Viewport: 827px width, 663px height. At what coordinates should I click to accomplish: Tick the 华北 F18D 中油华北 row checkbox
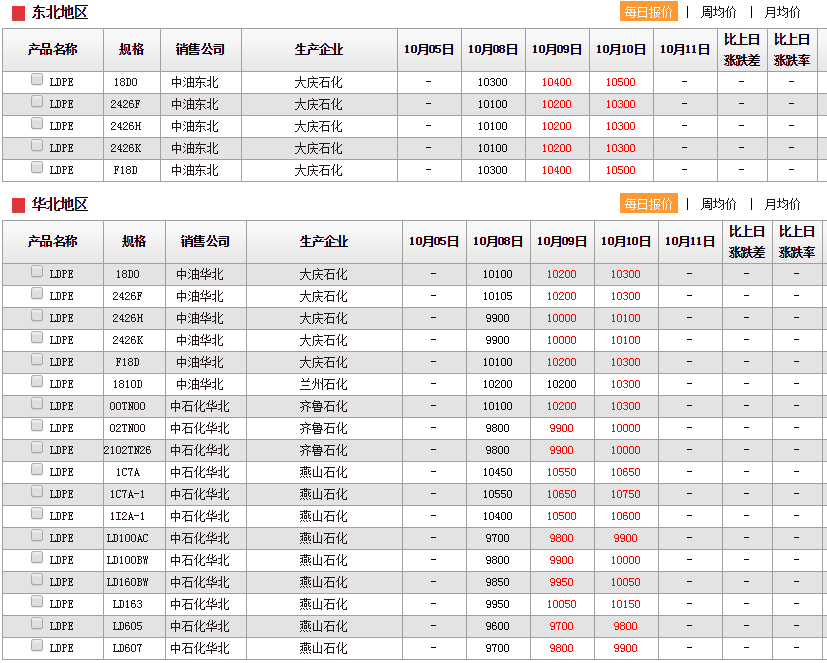[x=37, y=359]
